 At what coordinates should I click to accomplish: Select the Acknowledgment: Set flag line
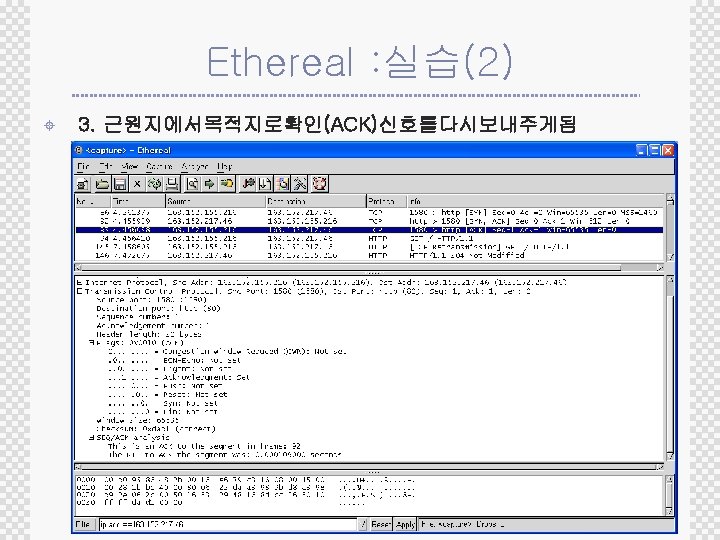click(179, 377)
